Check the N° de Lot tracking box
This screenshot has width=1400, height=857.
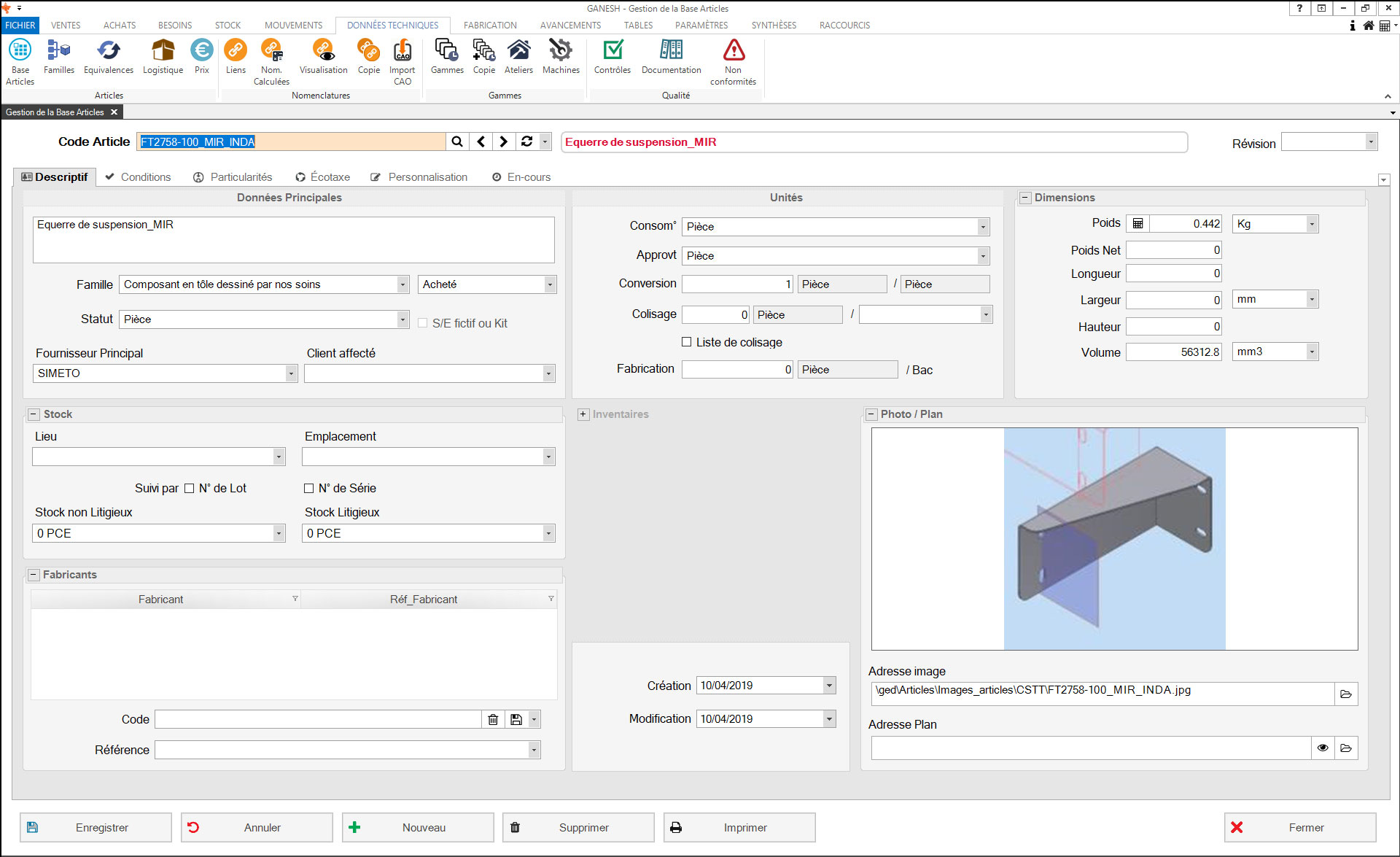point(190,489)
